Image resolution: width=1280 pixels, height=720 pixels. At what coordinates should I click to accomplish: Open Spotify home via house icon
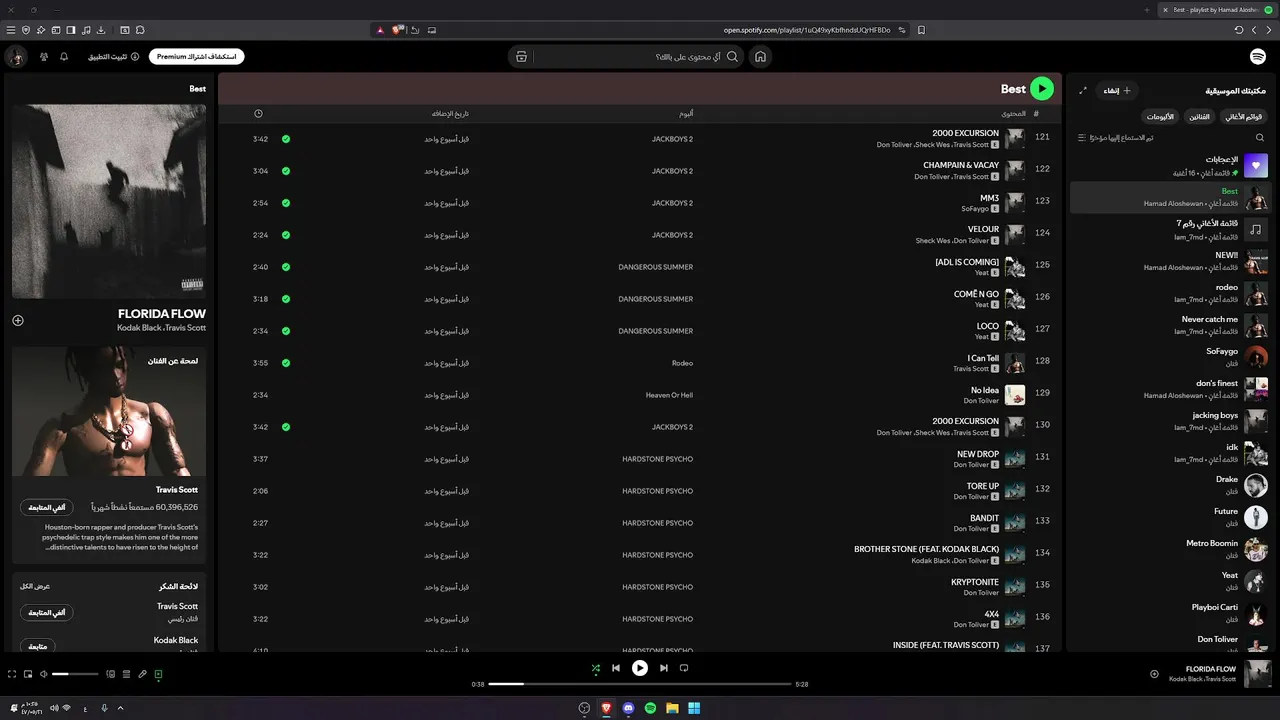point(760,57)
